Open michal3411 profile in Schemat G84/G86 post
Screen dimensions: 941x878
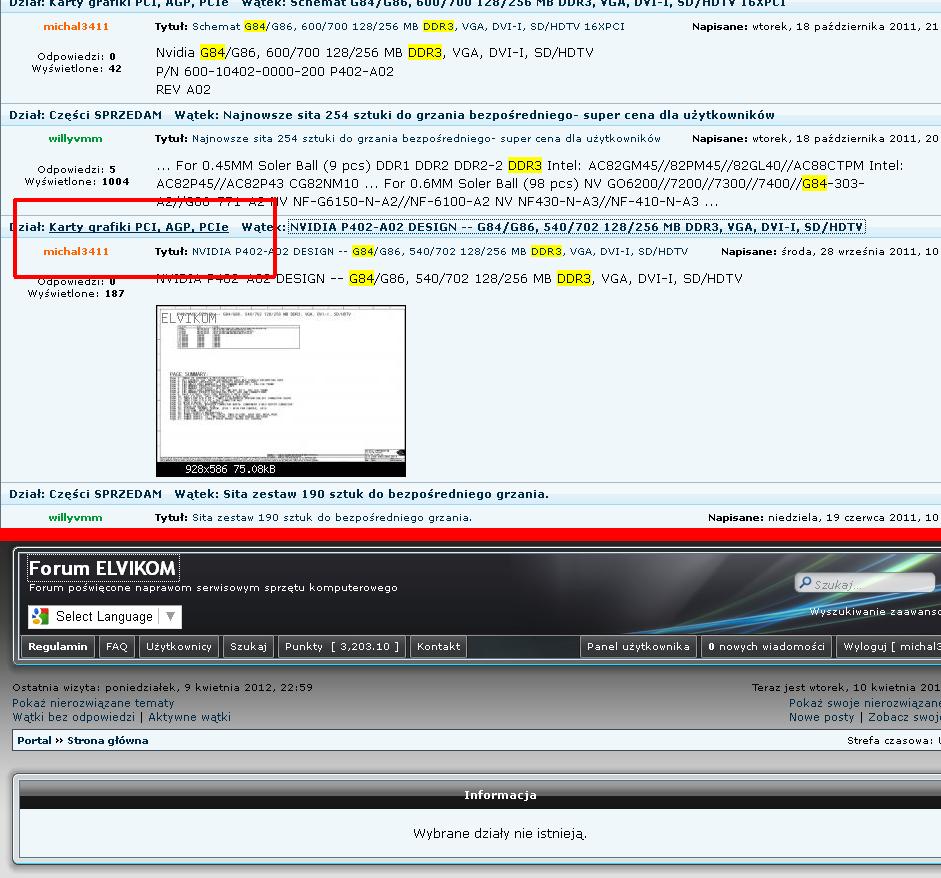coord(76,26)
